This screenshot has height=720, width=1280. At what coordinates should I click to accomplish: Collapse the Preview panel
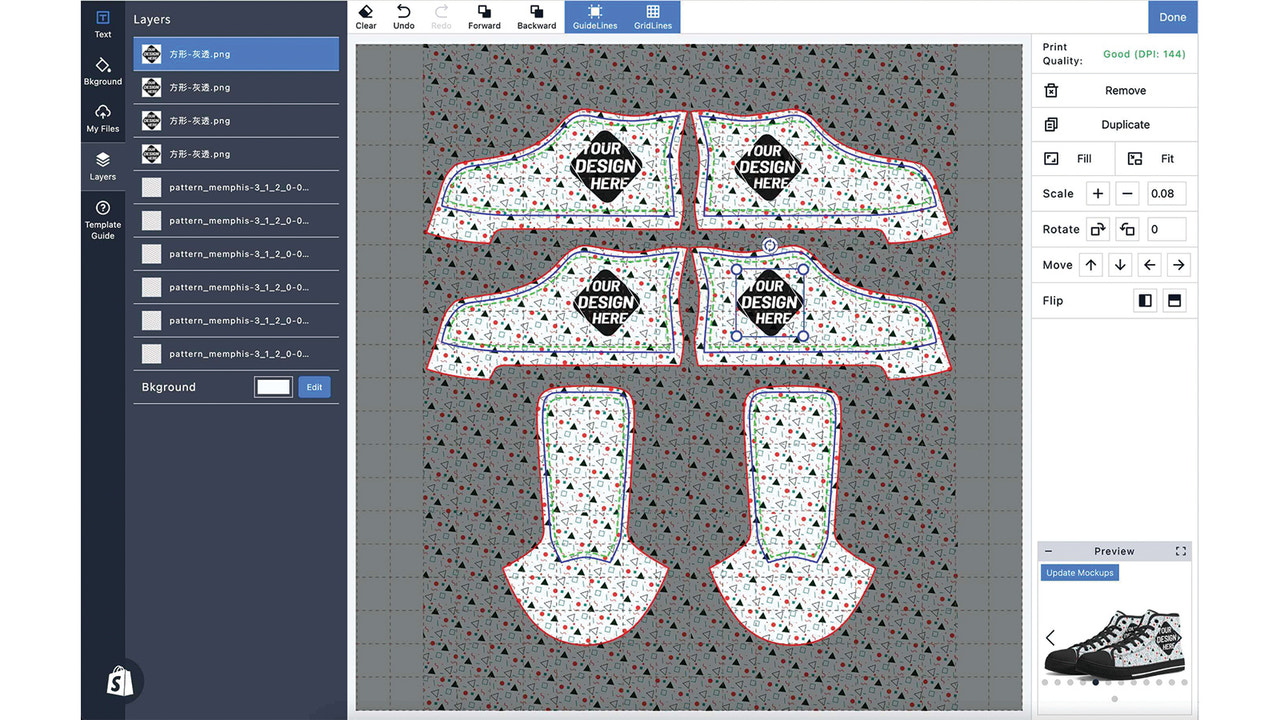[1048, 550]
